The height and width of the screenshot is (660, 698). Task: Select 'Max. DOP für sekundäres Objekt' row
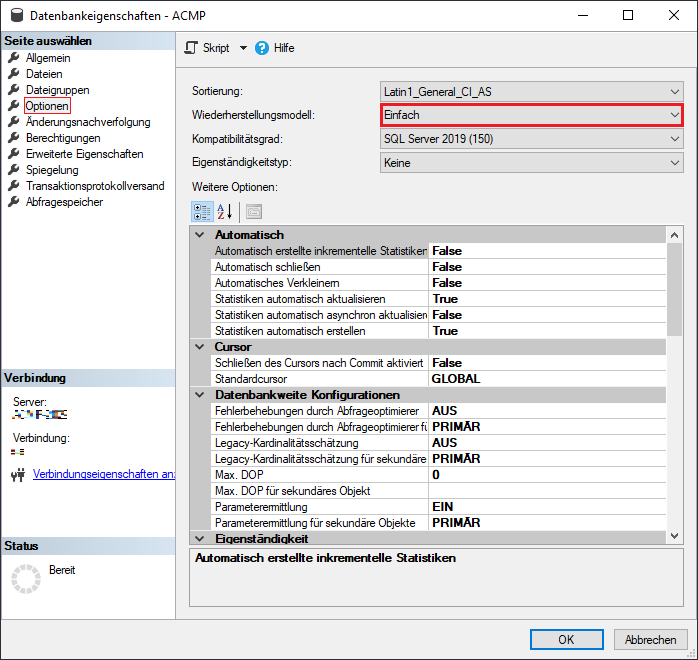pyautogui.click(x=440, y=491)
